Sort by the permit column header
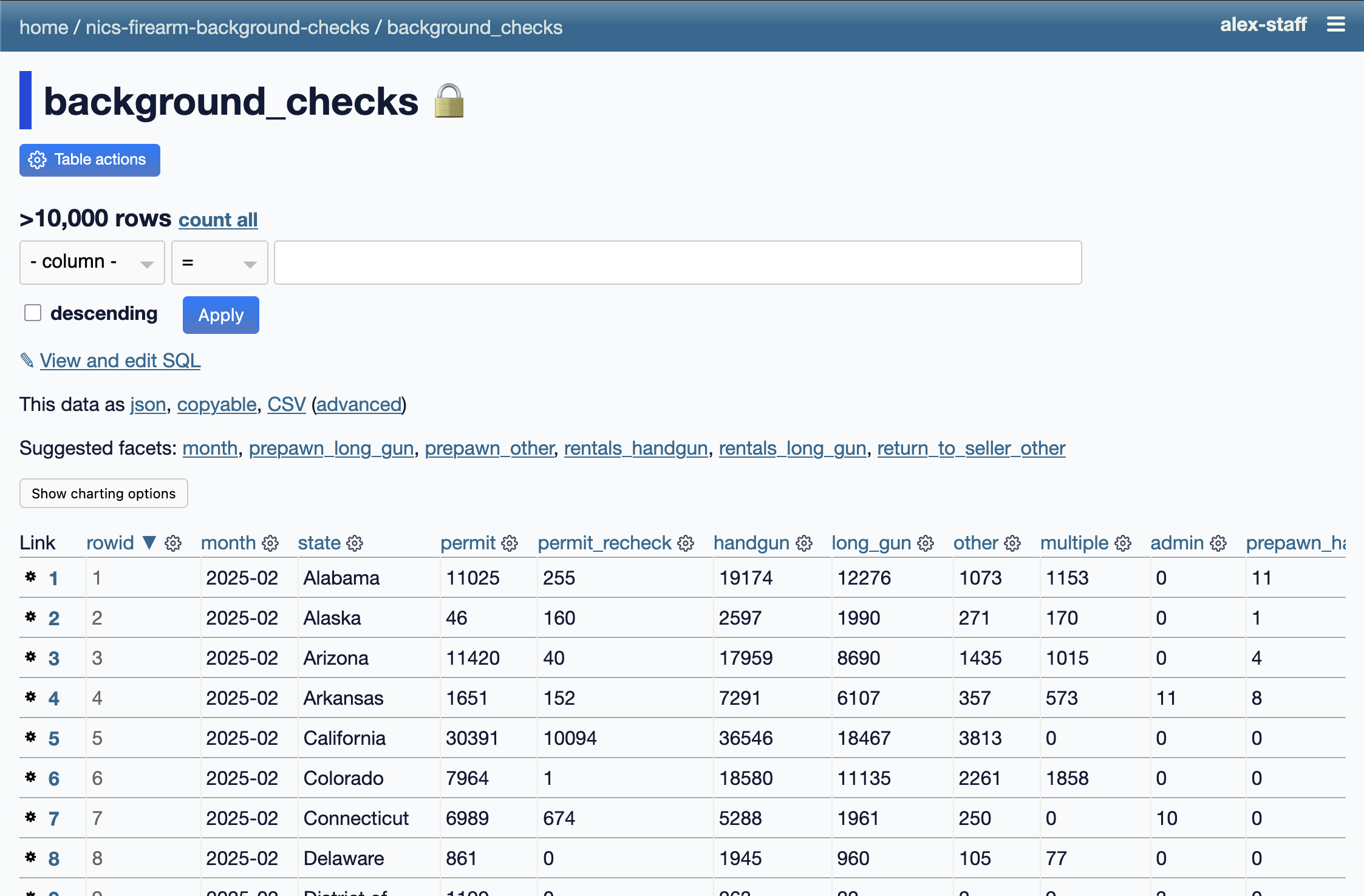Screen dimensions: 1364x896 [468, 543]
